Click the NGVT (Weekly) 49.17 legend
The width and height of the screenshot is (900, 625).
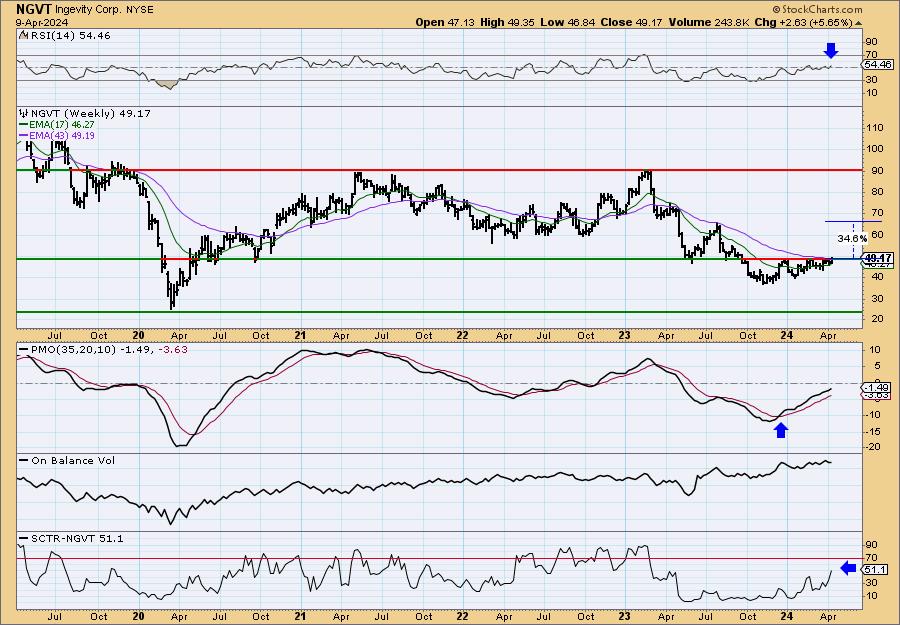(x=90, y=113)
